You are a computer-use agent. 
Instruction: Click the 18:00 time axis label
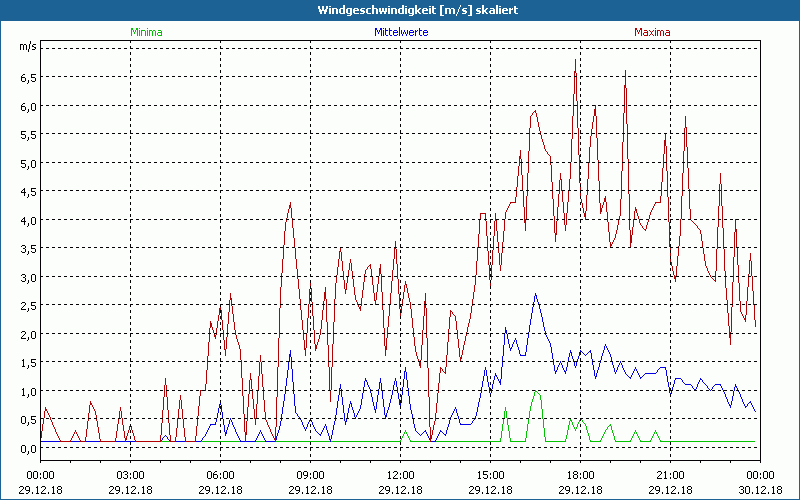tap(580, 475)
